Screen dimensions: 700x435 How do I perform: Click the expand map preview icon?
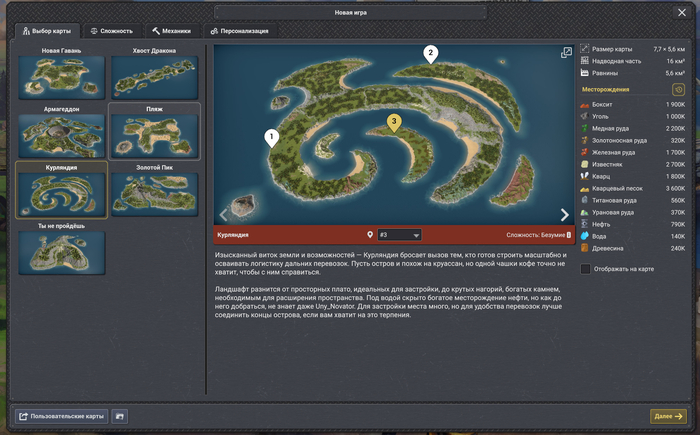pyautogui.click(x=566, y=53)
